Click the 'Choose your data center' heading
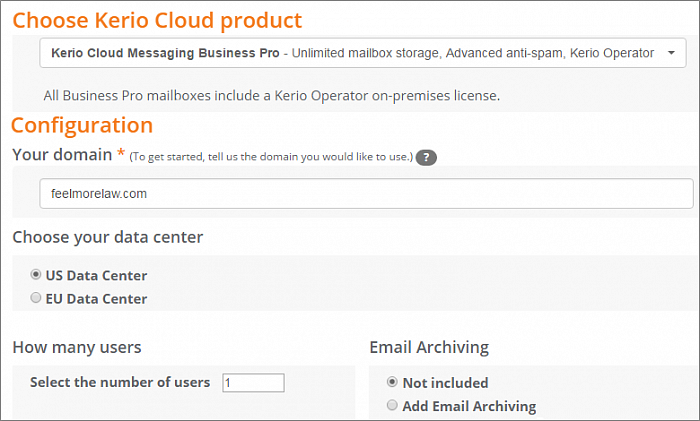This screenshot has width=700, height=421. point(108,237)
